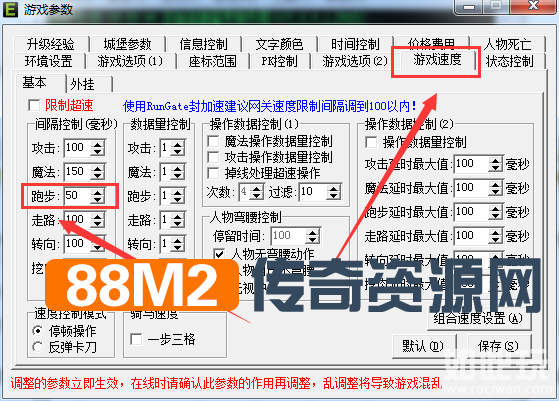Minimize the 游戏参数 window
Screen dimensions: 559x401
[x=469, y=6]
